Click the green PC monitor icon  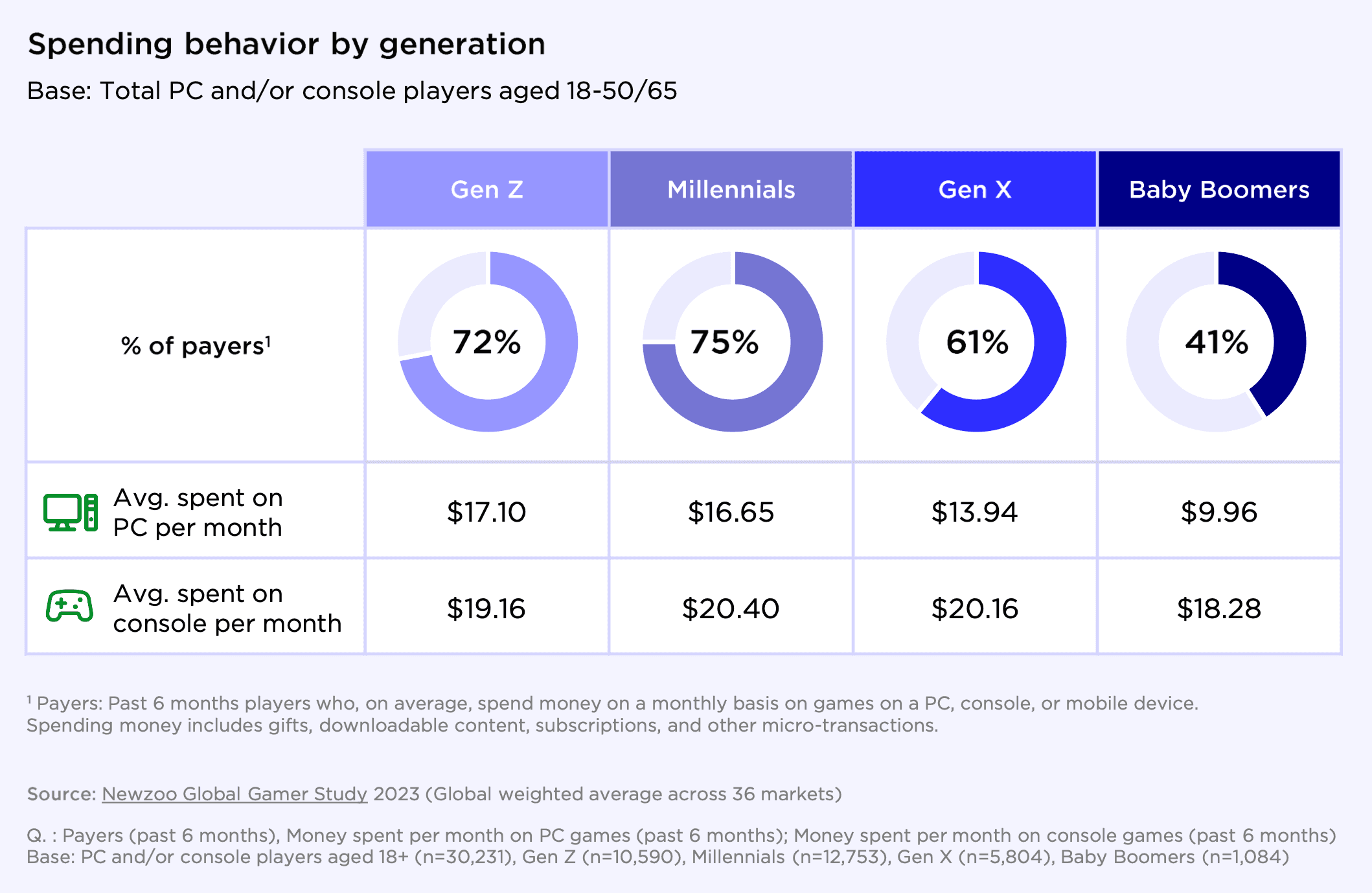point(71,513)
